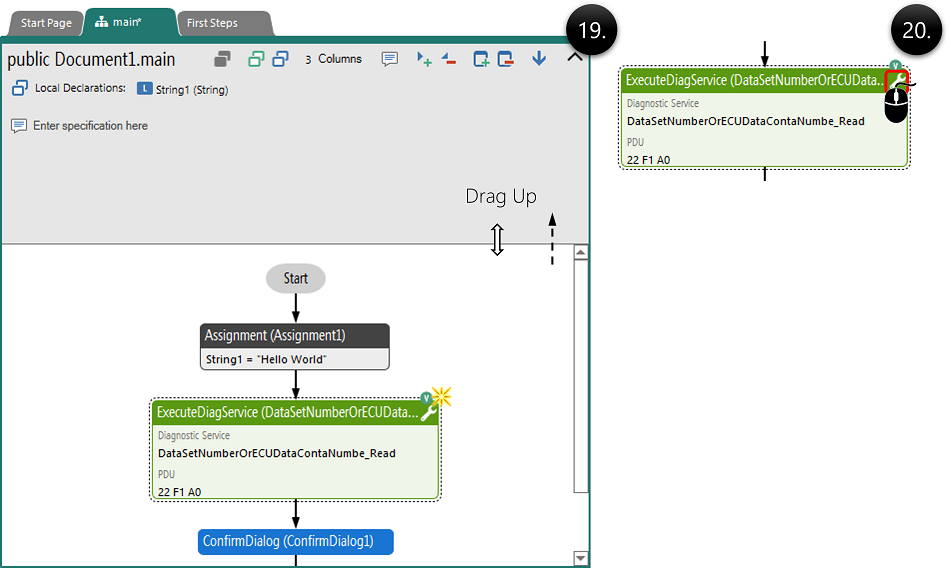The image size is (951, 568).
Task: Click the green overlapping-squares icon
Action: pos(257,59)
